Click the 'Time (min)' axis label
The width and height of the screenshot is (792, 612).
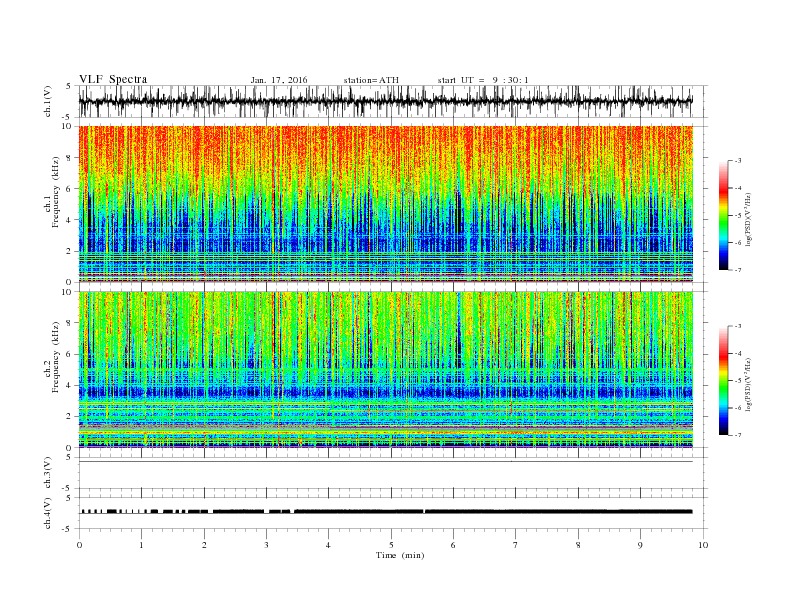[x=400, y=555]
